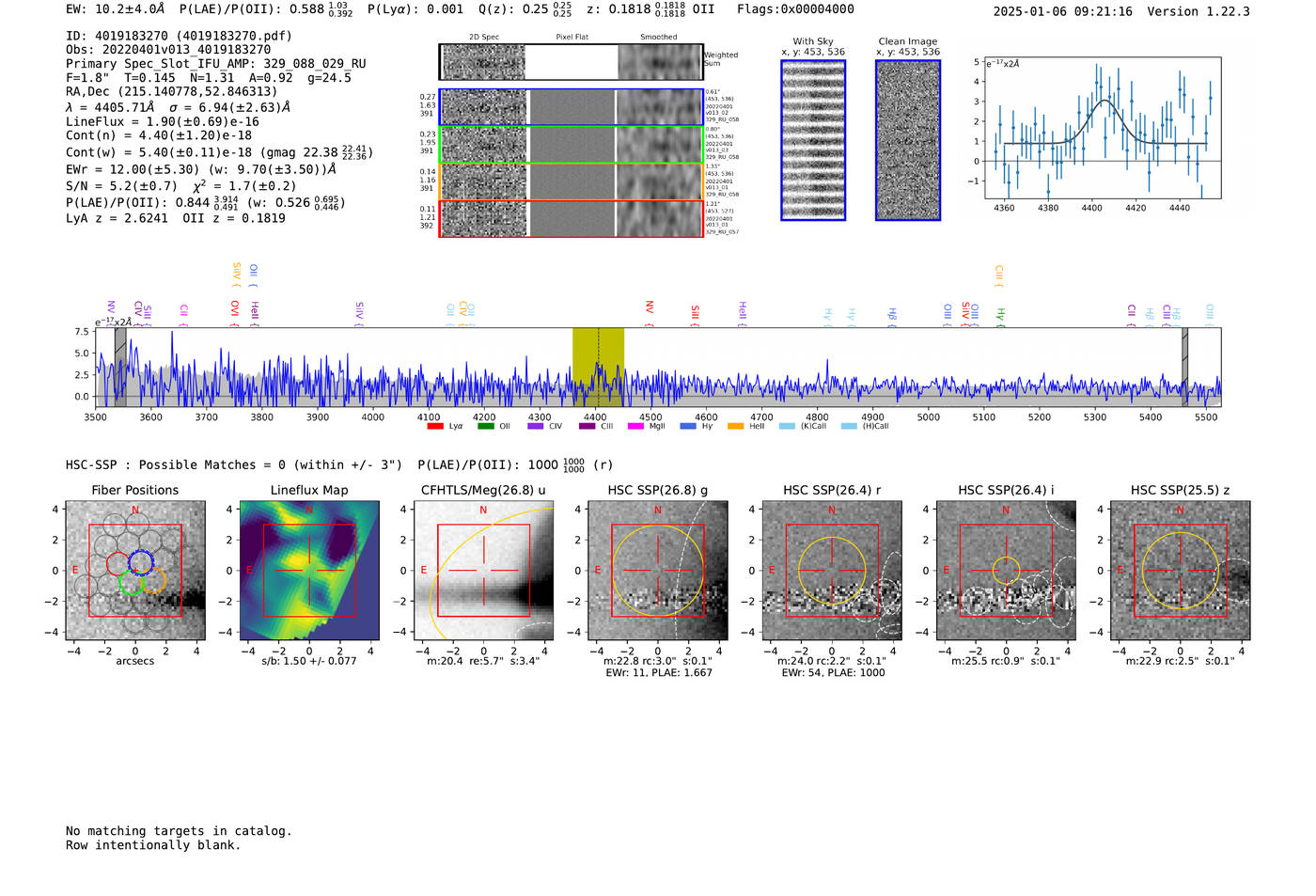Open the HSC SSP(26.8) g cutout

click(658, 571)
